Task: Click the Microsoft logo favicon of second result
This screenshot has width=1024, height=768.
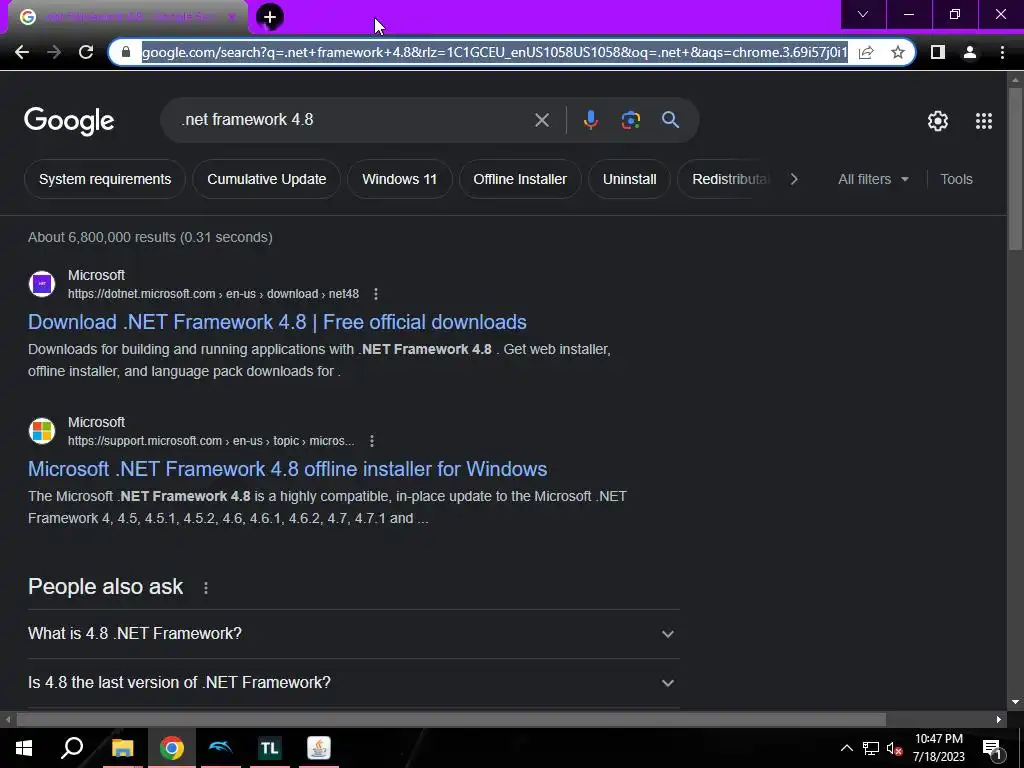Action: pyautogui.click(x=42, y=431)
